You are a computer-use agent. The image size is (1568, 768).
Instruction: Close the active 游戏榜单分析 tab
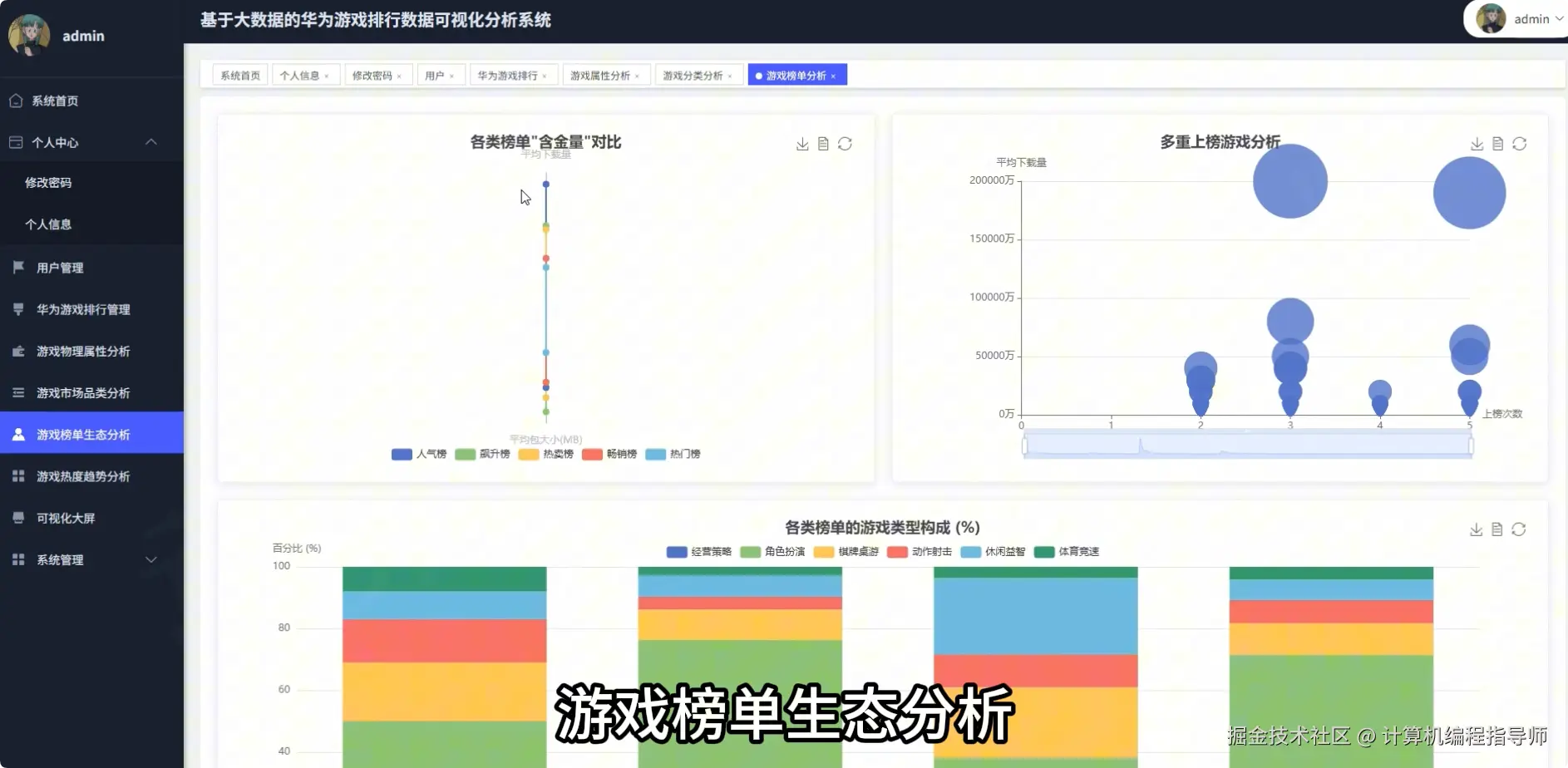click(x=833, y=76)
